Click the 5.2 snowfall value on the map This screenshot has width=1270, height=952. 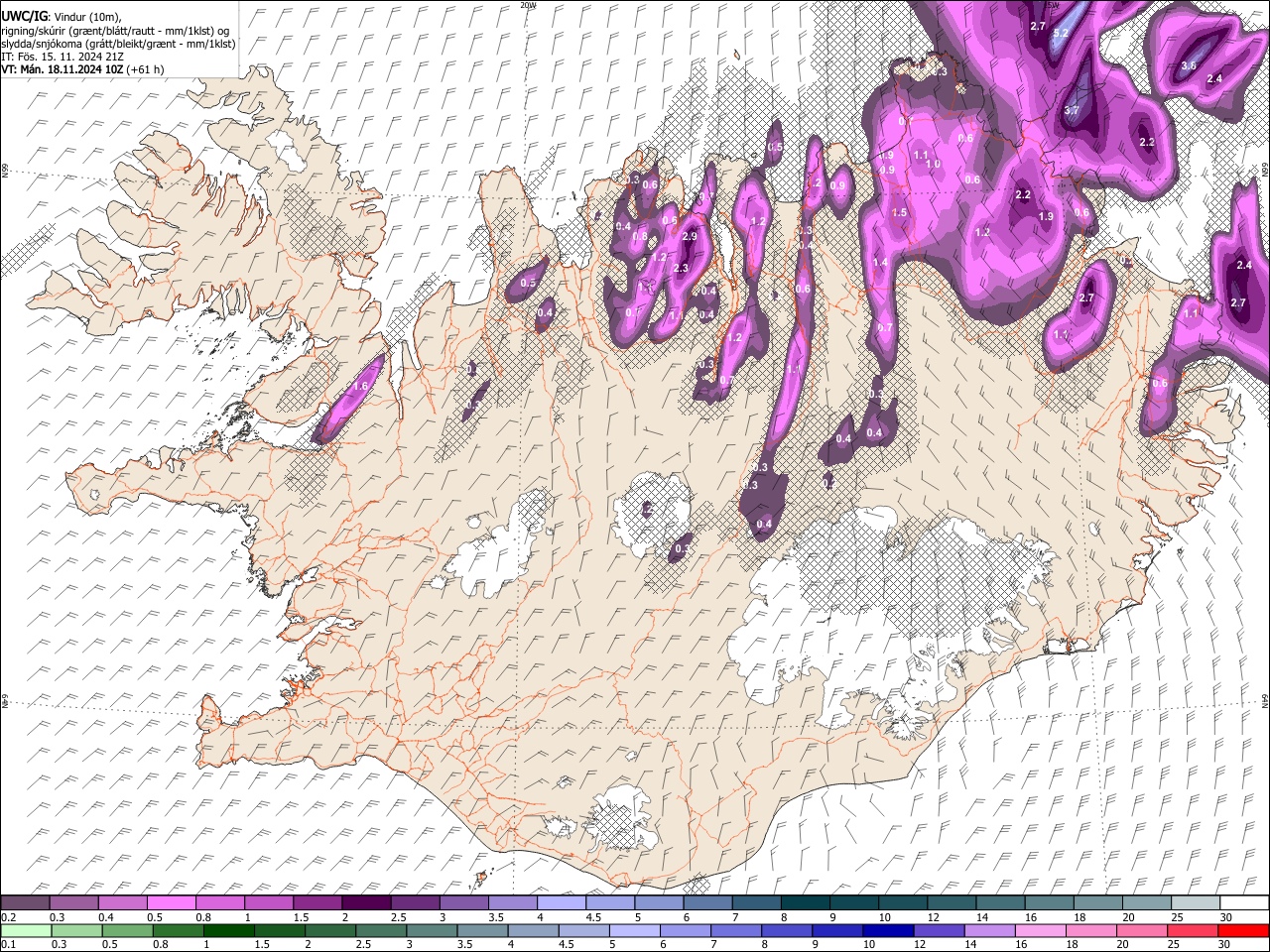tap(1060, 33)
